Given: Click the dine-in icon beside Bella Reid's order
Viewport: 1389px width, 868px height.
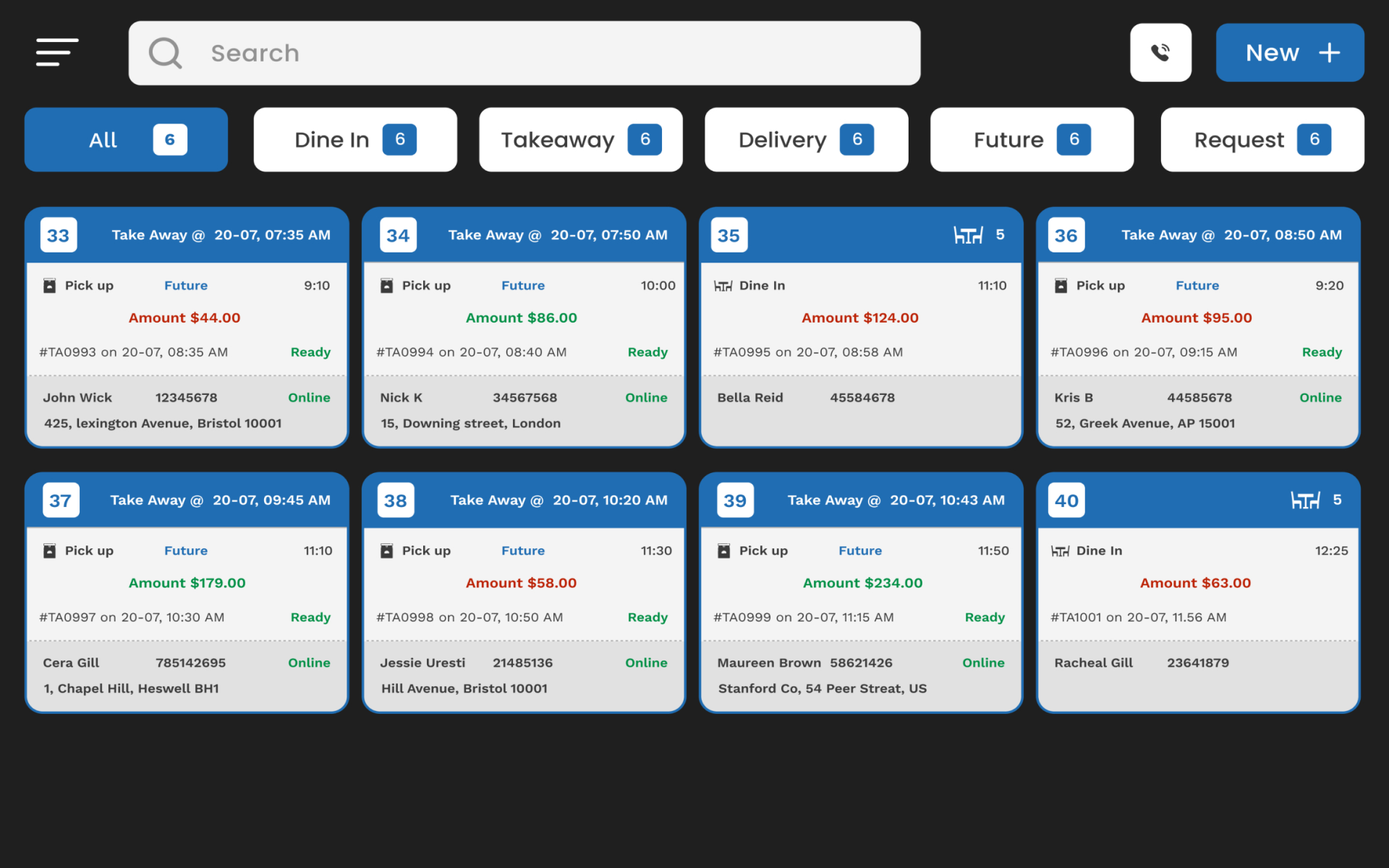Looking at the screenshot, I should tap(724, 285).
